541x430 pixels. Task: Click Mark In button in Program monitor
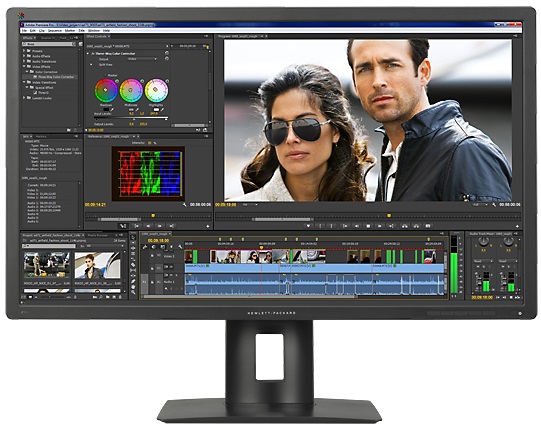coord(320,226)
